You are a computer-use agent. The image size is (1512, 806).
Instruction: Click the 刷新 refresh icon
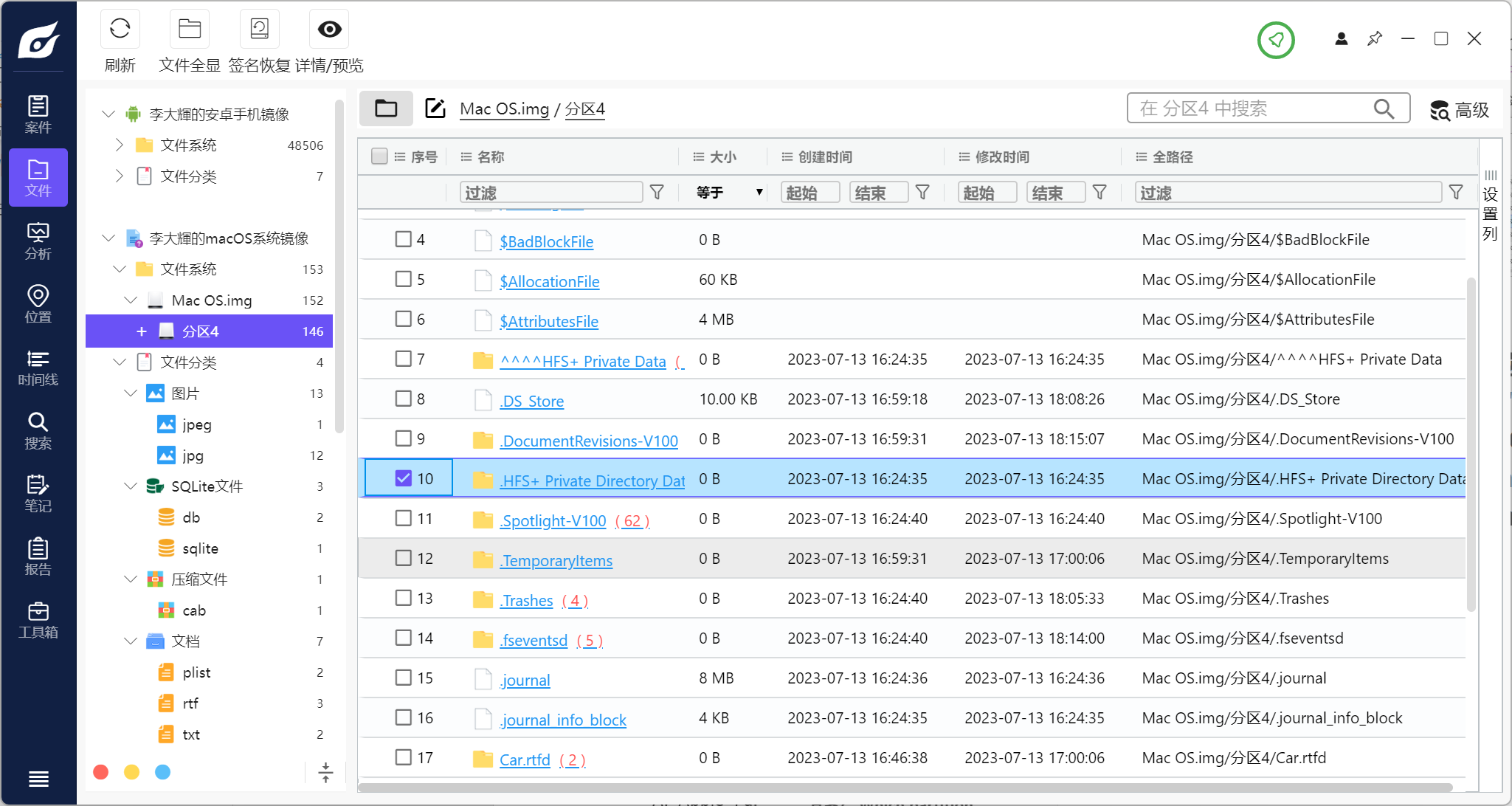click(120, 30)
